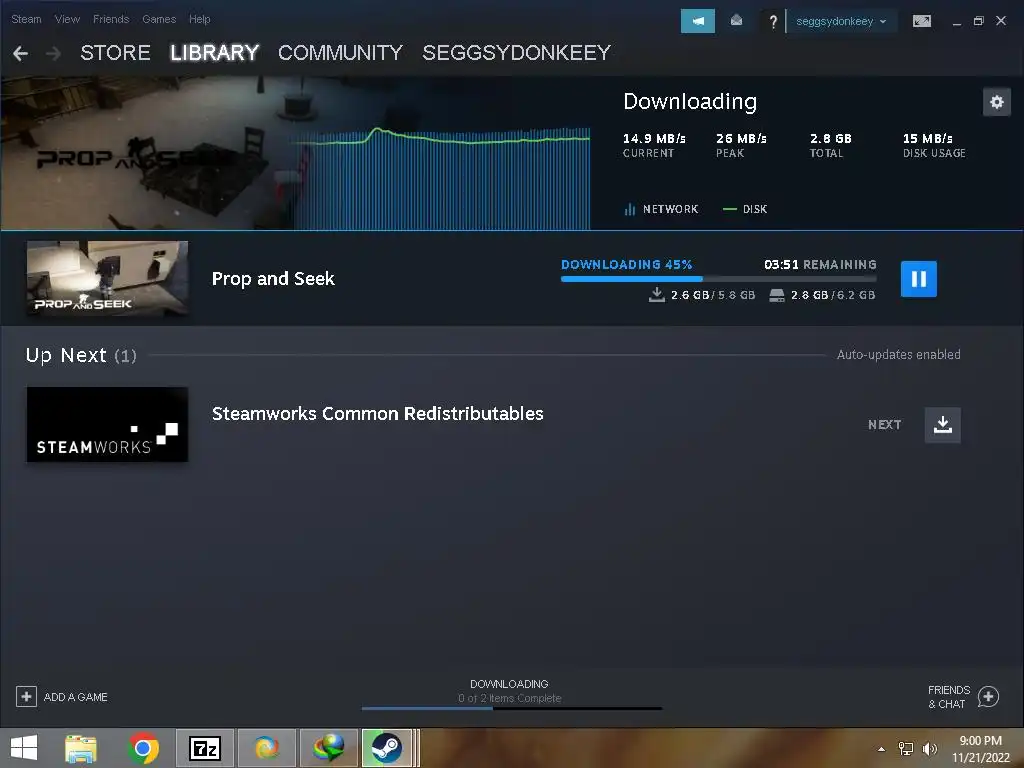1024x768 pixels.
Task: Click the download size icon 2.6 GB
Action: coord(656,295)
